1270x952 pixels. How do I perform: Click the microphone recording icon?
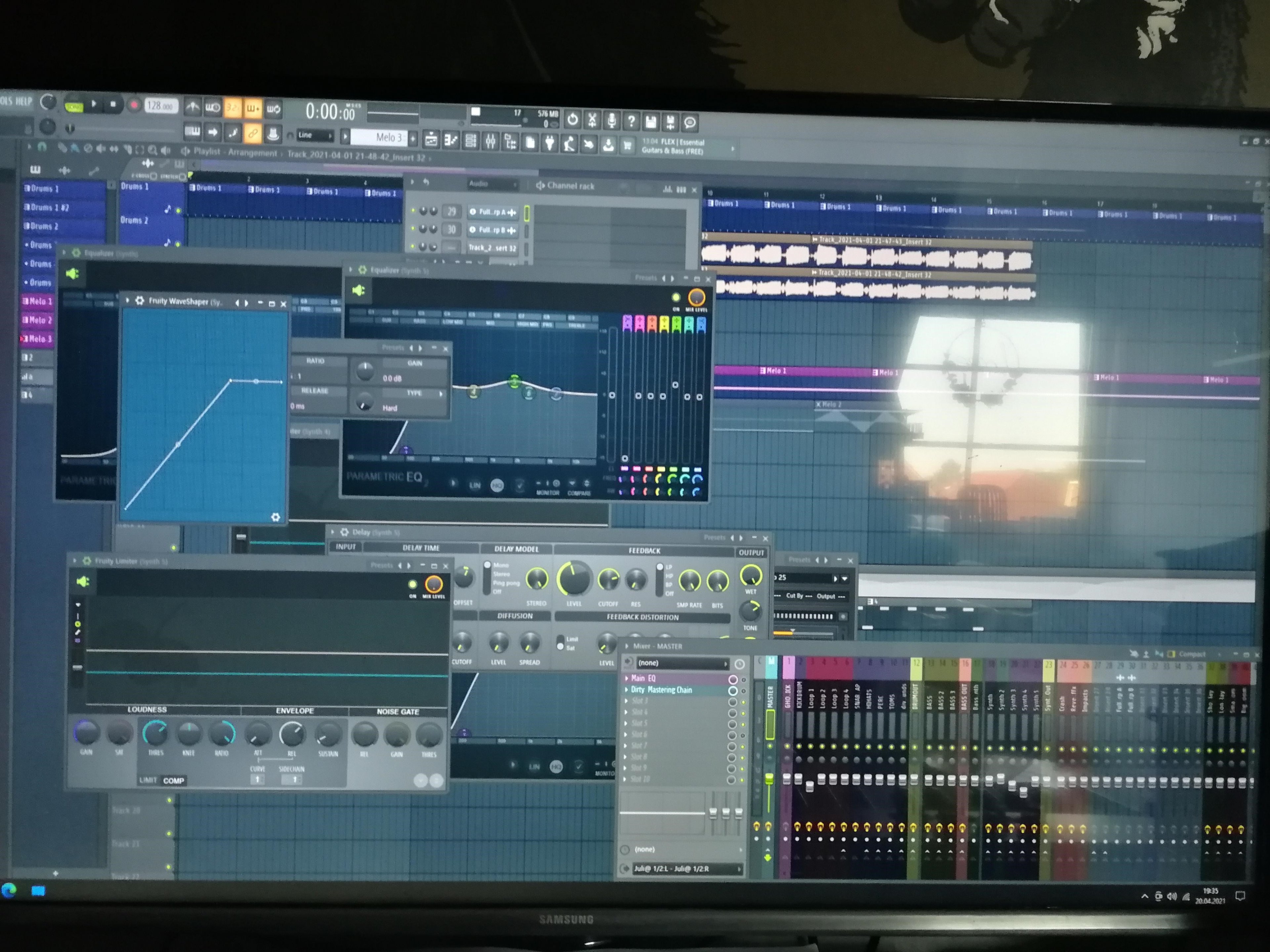pyautogui.click(x=612, y=121)
